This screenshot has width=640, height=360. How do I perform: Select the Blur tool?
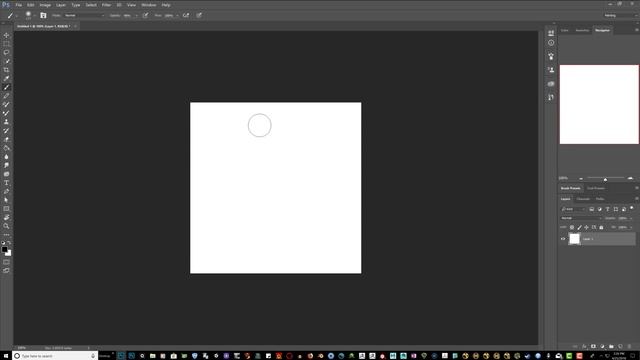pos(6,157)
